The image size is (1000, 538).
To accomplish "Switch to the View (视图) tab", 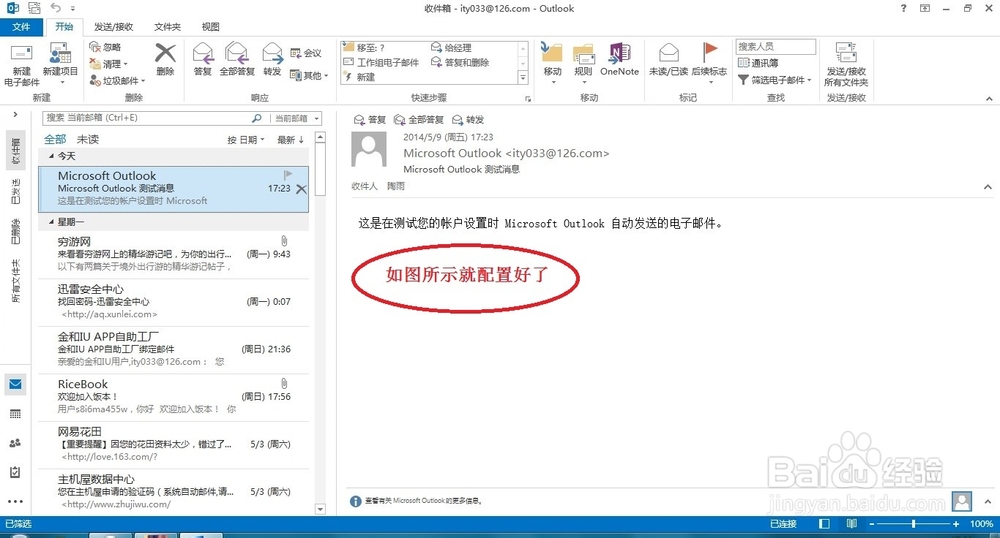I will point(210,27).
